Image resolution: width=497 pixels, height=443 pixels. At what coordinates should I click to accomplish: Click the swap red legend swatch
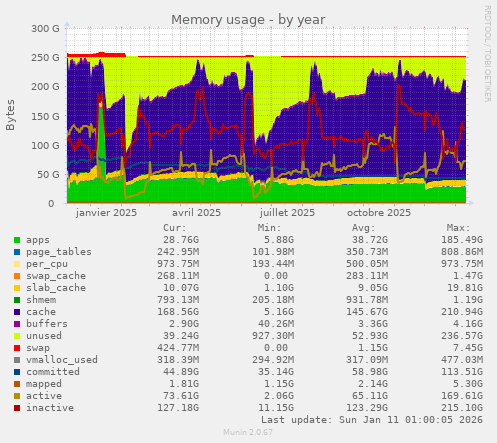pos(17,348)
